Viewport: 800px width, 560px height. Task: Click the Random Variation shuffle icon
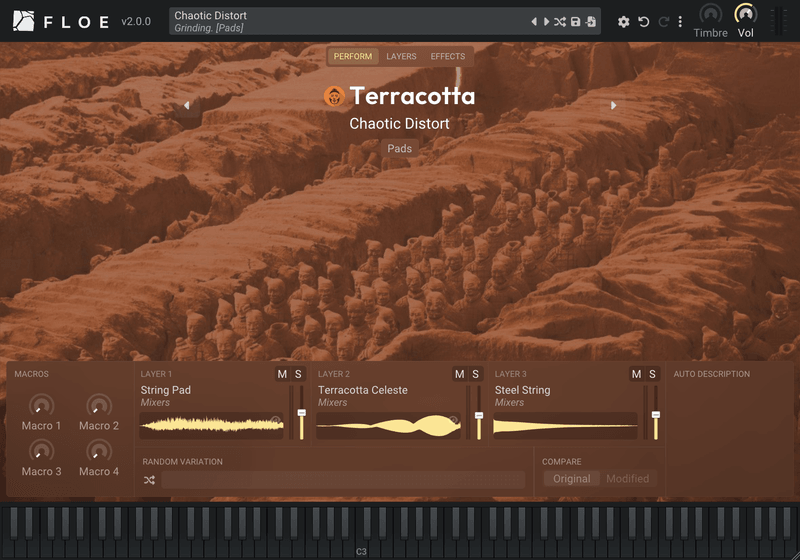[x=149, y=480]
